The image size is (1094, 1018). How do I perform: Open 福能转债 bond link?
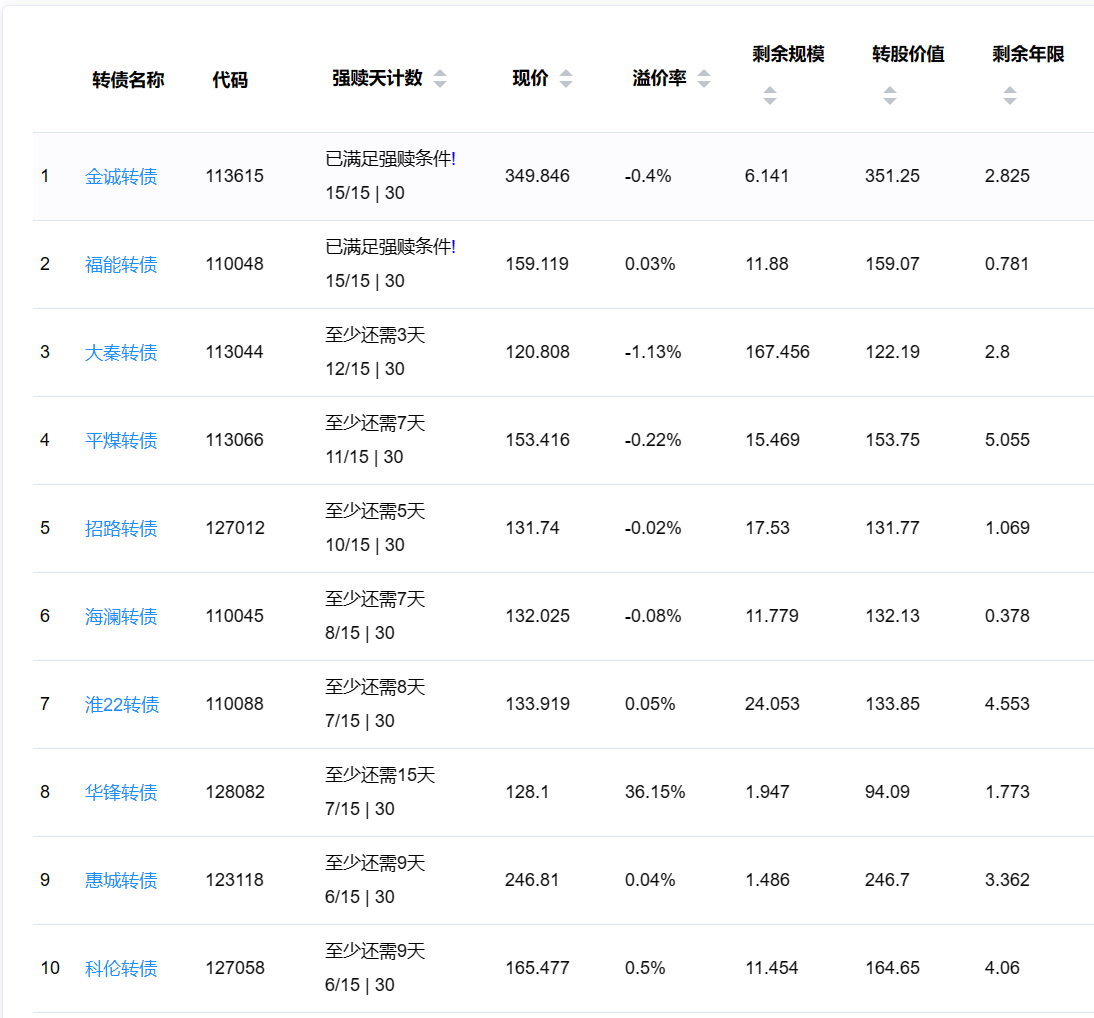pos(121,265)
